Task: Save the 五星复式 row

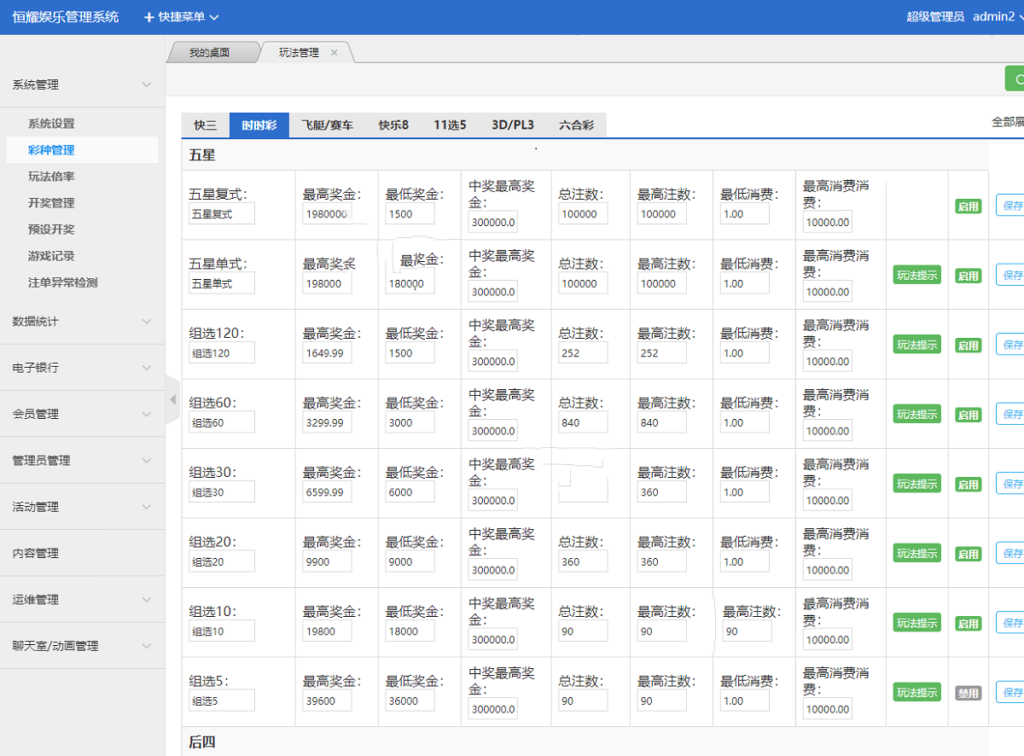Action: (x=1010, y=206)
